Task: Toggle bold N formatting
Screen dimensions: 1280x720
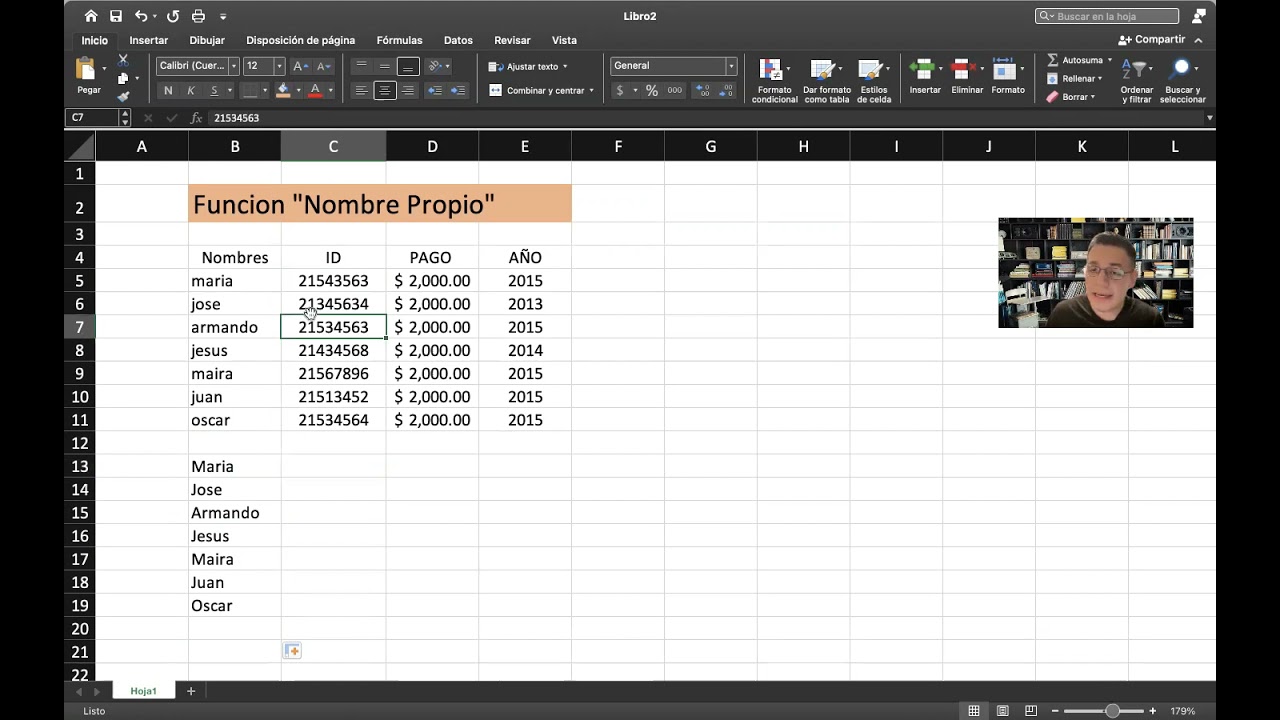Action: [168, 90]
